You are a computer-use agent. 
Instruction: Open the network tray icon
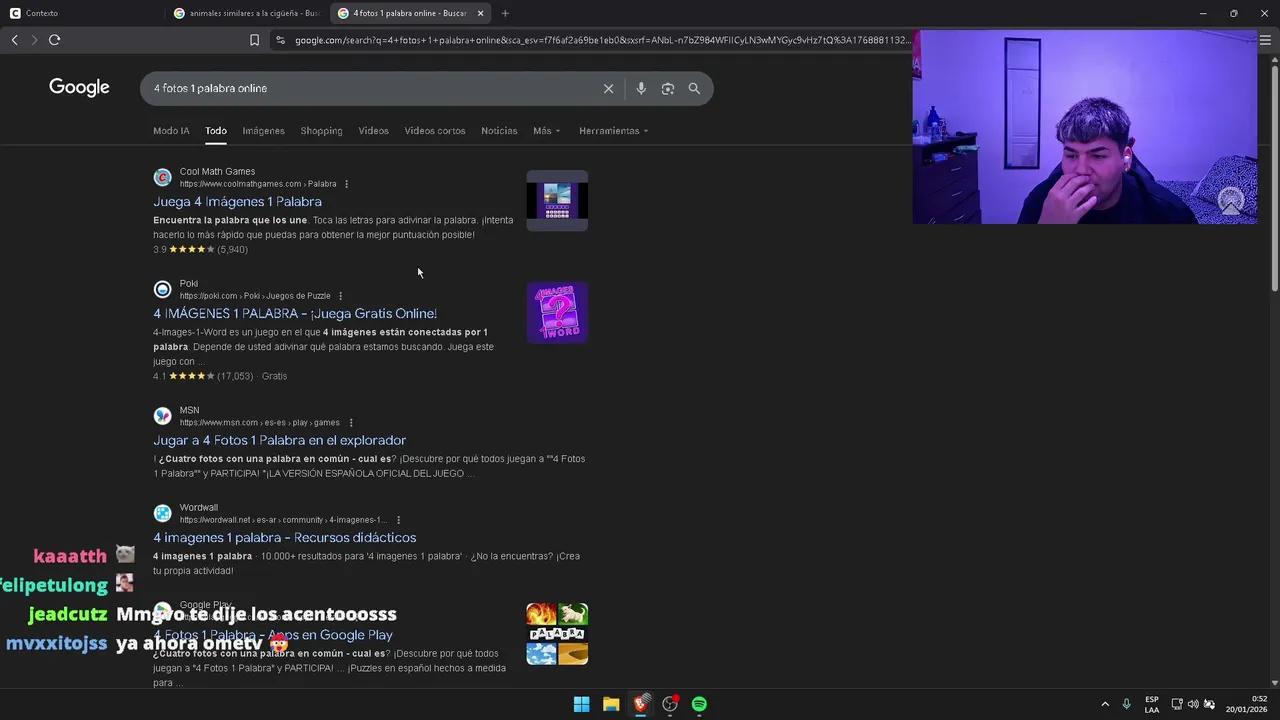[1177, 704]
